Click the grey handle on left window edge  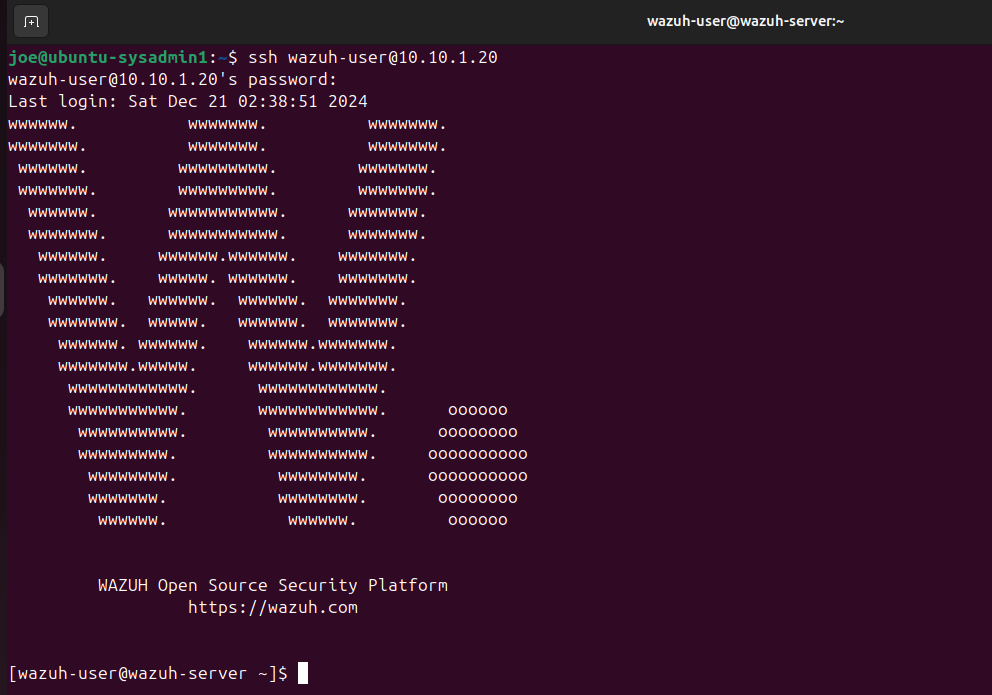(3, 290)
